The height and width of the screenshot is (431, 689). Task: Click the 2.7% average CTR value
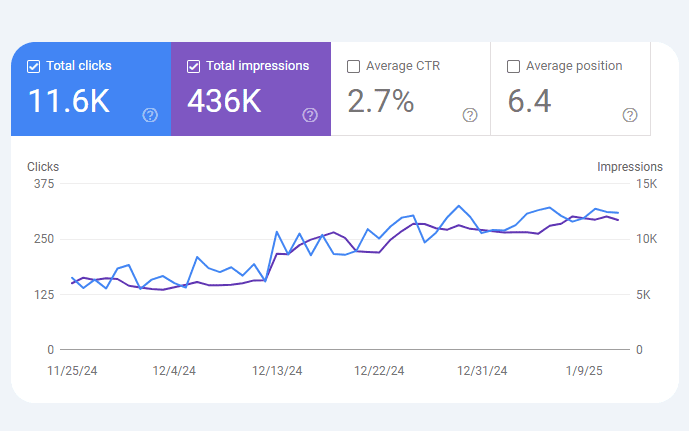(x=380, y=101)
